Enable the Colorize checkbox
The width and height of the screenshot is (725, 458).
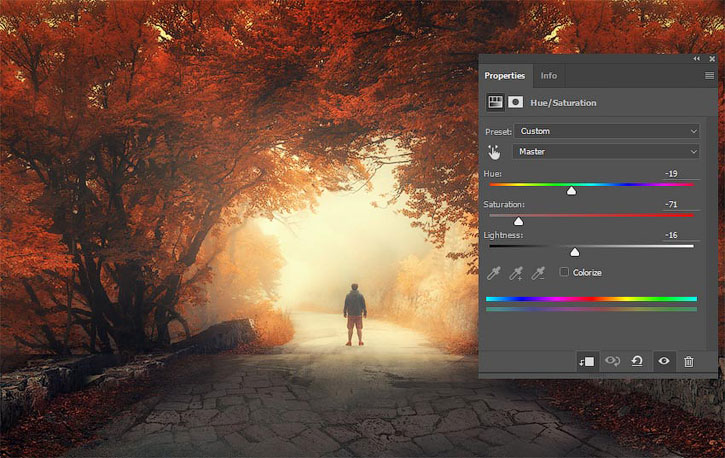point(564,272)
